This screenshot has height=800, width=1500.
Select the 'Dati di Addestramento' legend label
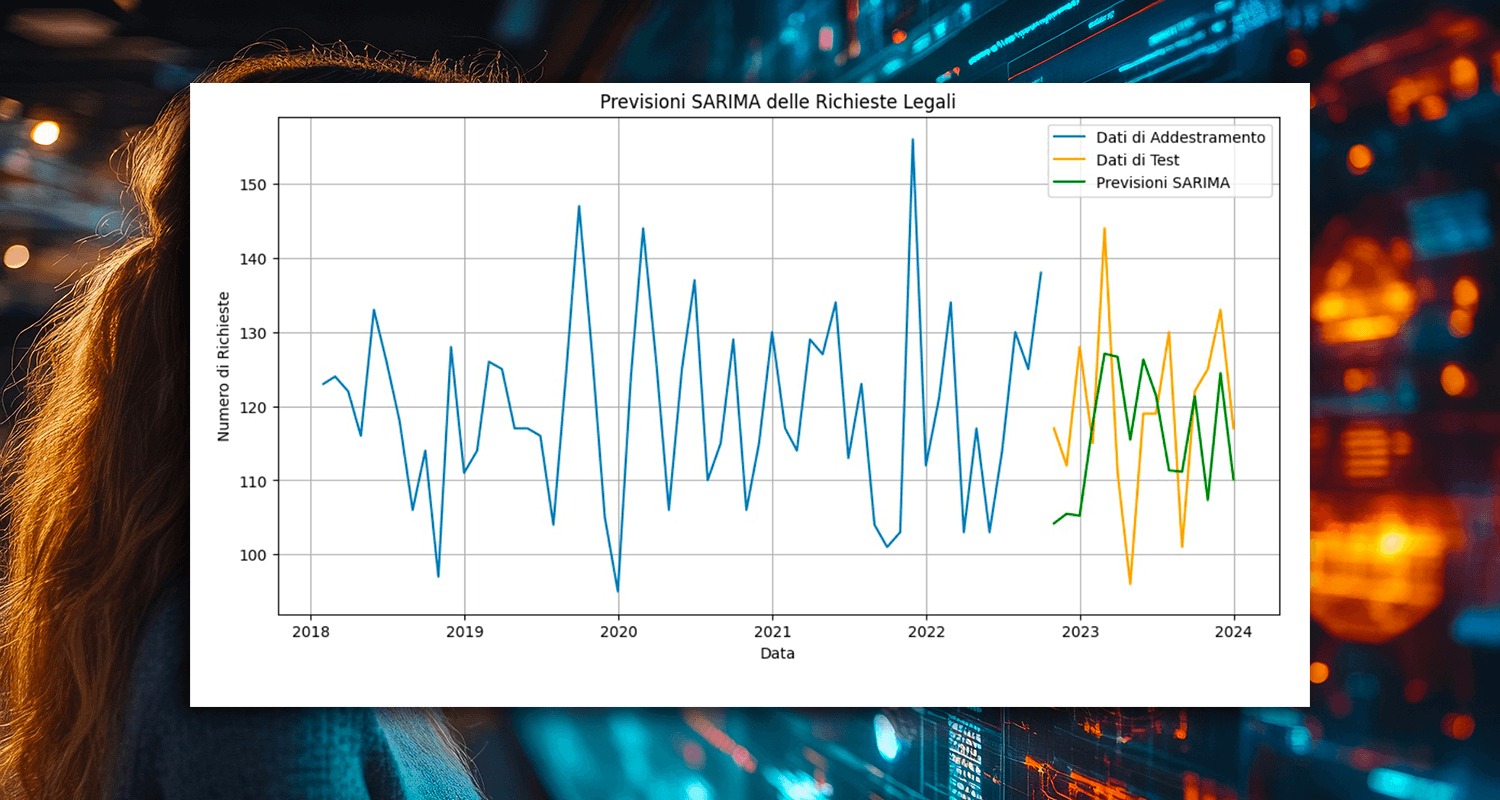coord(1180,137)
